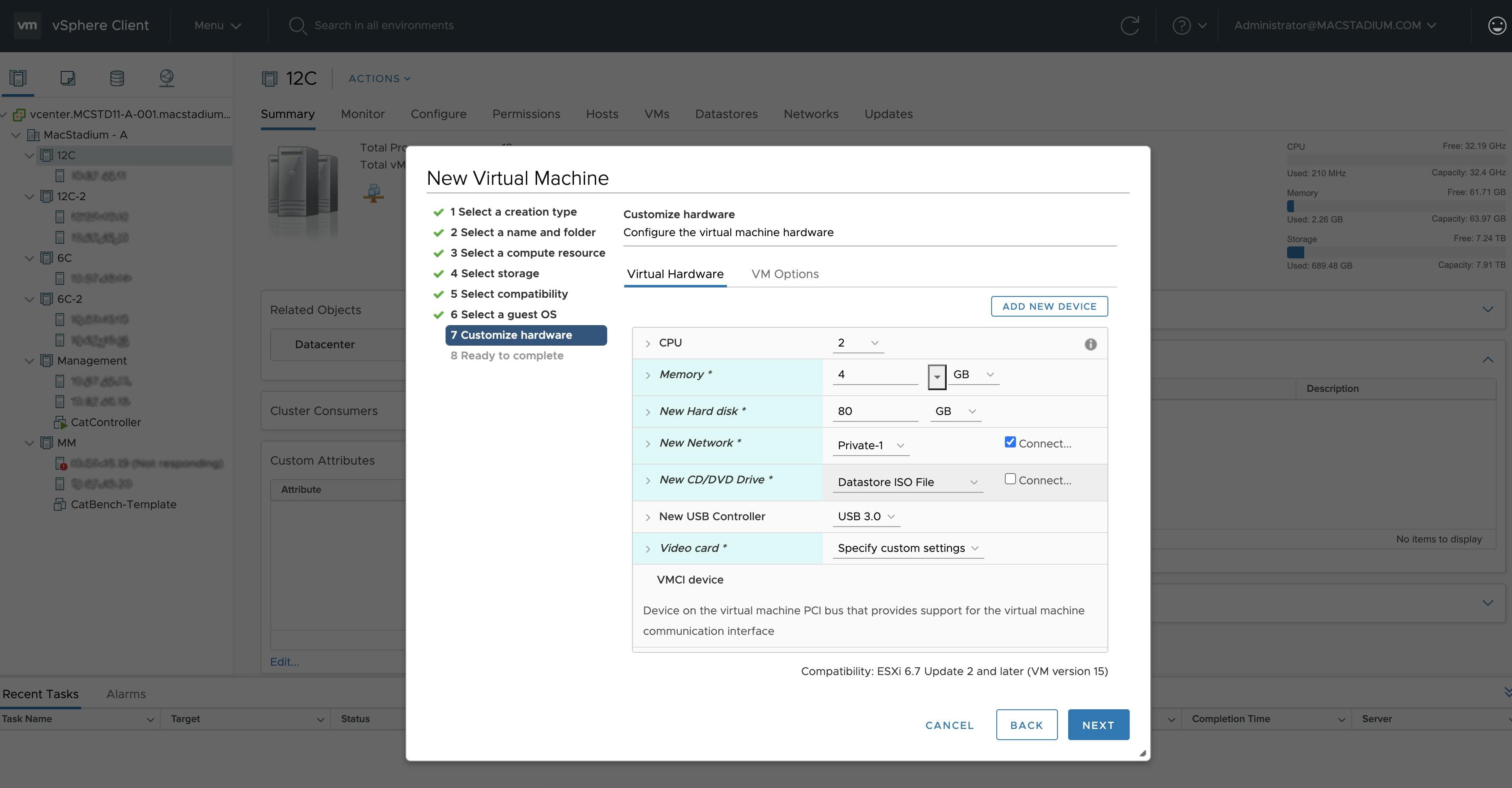Screen dimensions: 1512x788
Task: Select CatBench-Template in the inventory tree
Action: point(123,504)
